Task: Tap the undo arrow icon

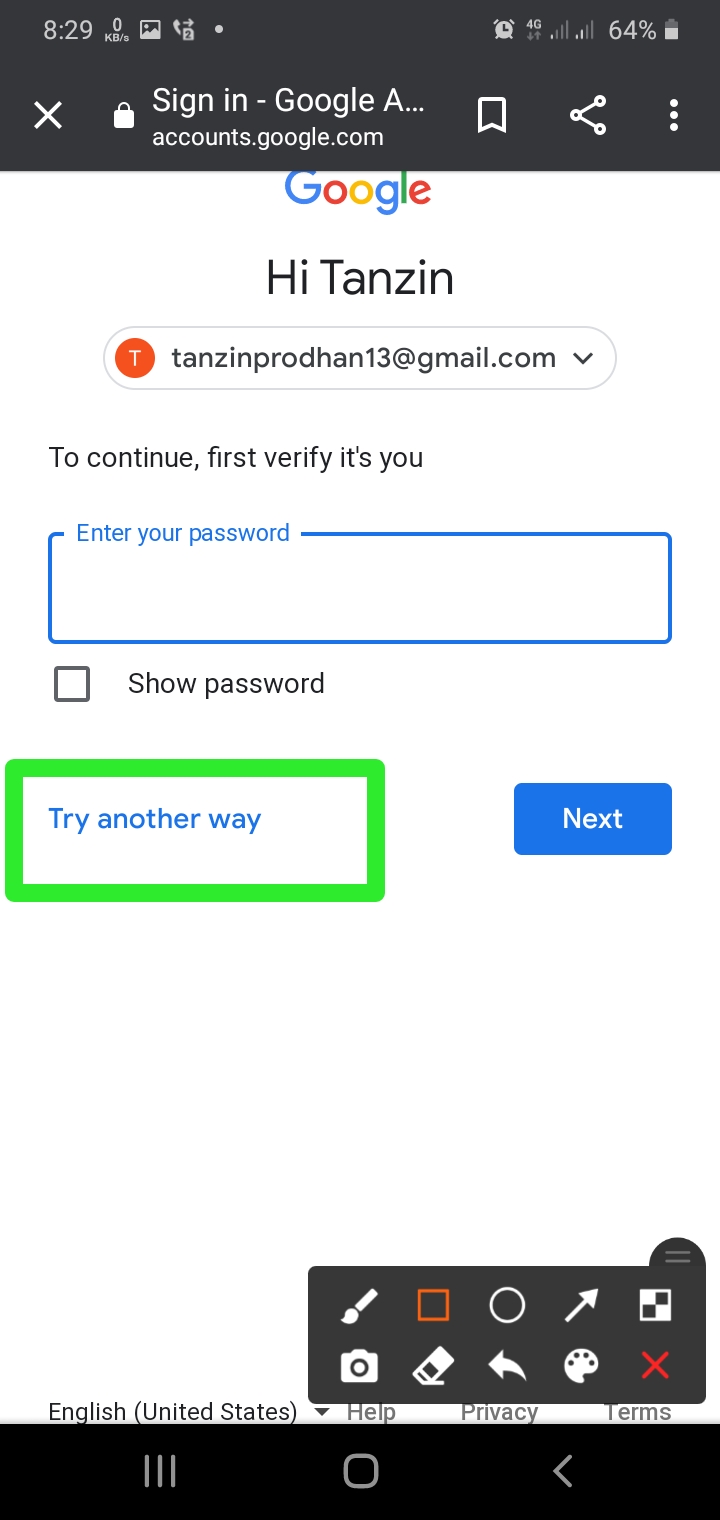Action: 507,1366
